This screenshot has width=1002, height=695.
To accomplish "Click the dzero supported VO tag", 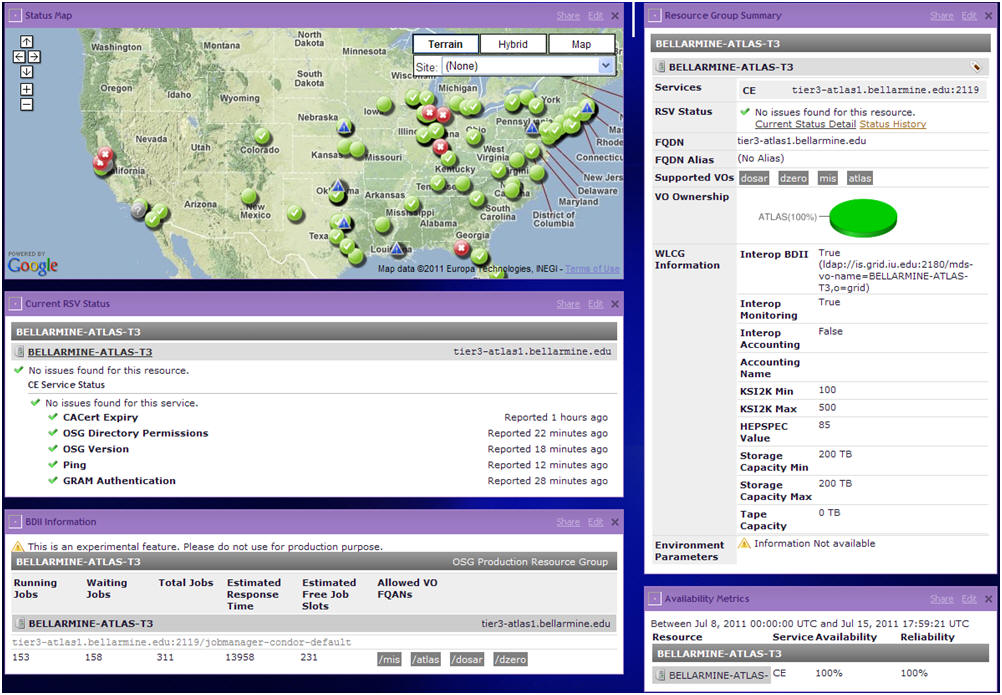I will click(x=793, y=179).
